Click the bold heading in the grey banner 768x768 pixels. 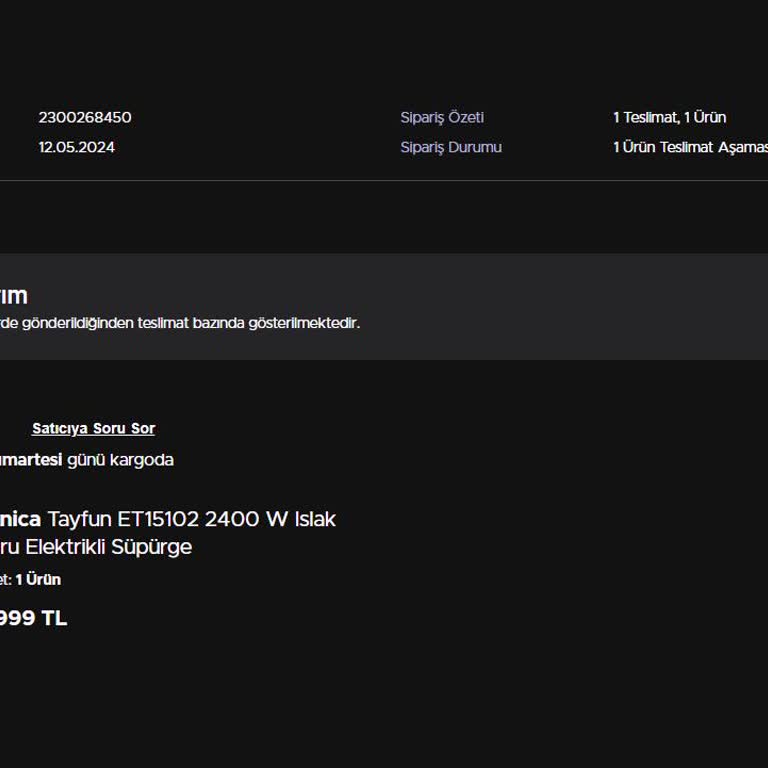14,296
